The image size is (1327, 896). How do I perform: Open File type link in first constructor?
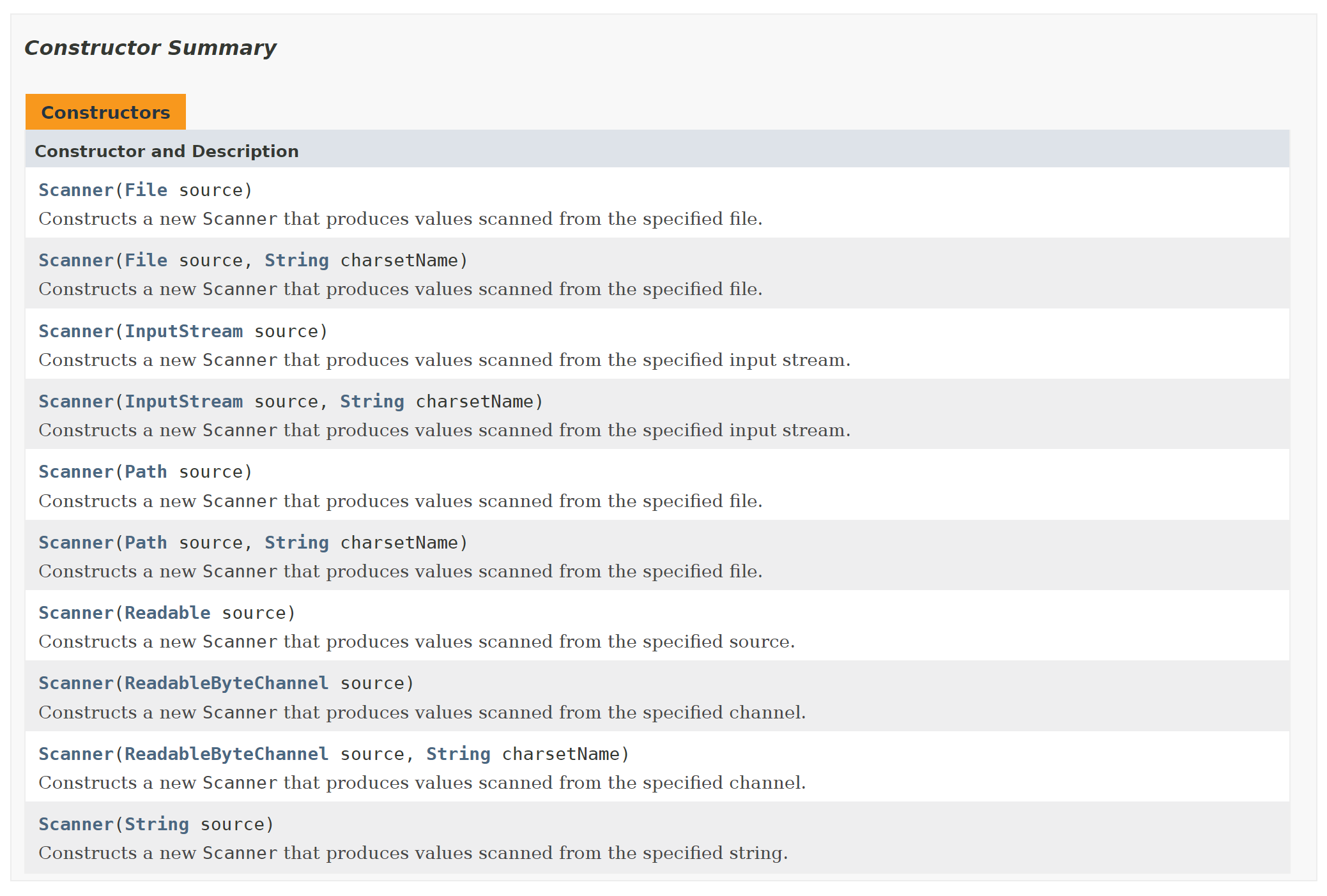(x=146, y=190)
